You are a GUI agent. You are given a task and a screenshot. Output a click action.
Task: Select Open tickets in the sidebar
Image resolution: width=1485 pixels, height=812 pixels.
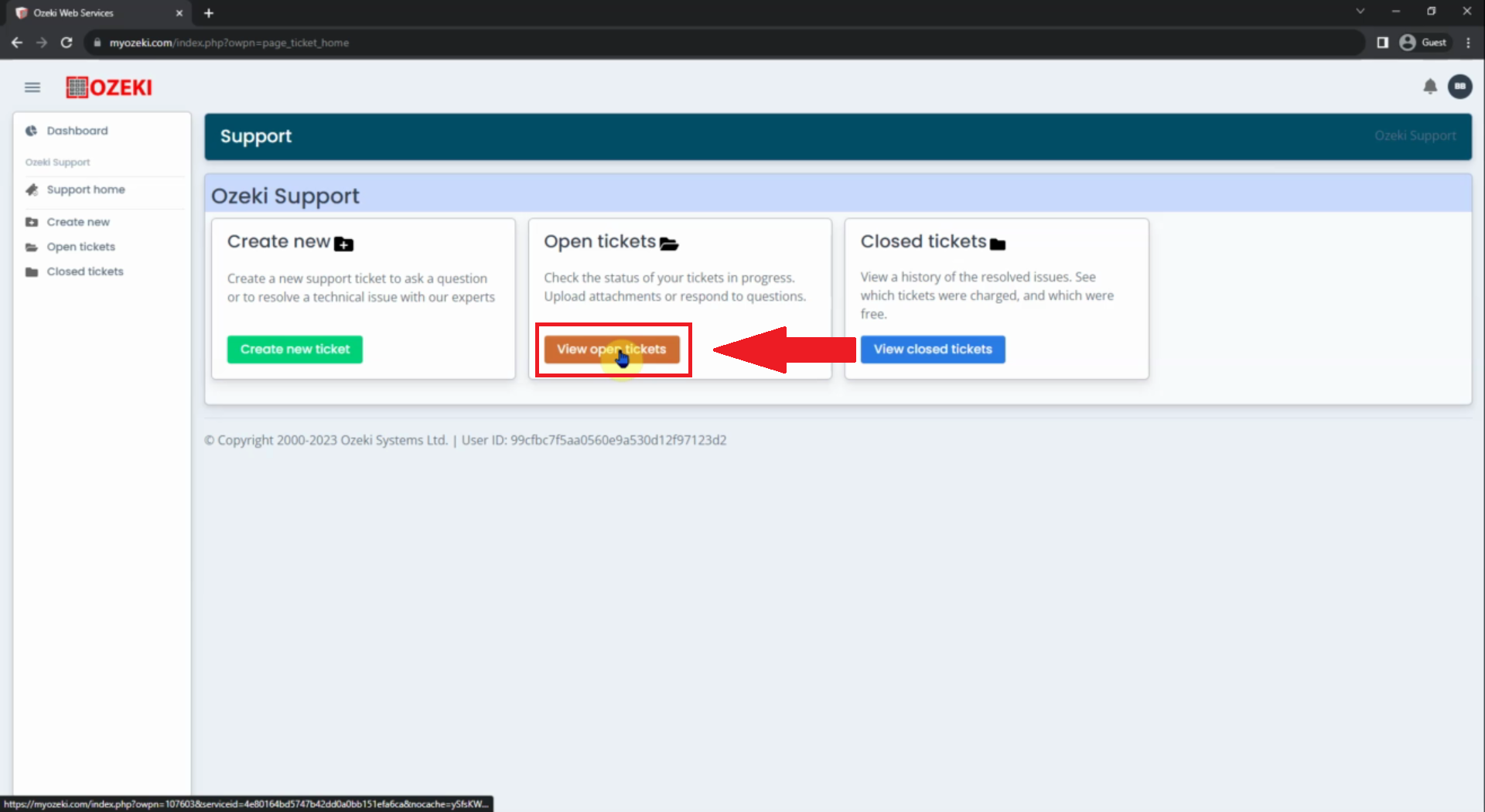(x=80, y=247)
